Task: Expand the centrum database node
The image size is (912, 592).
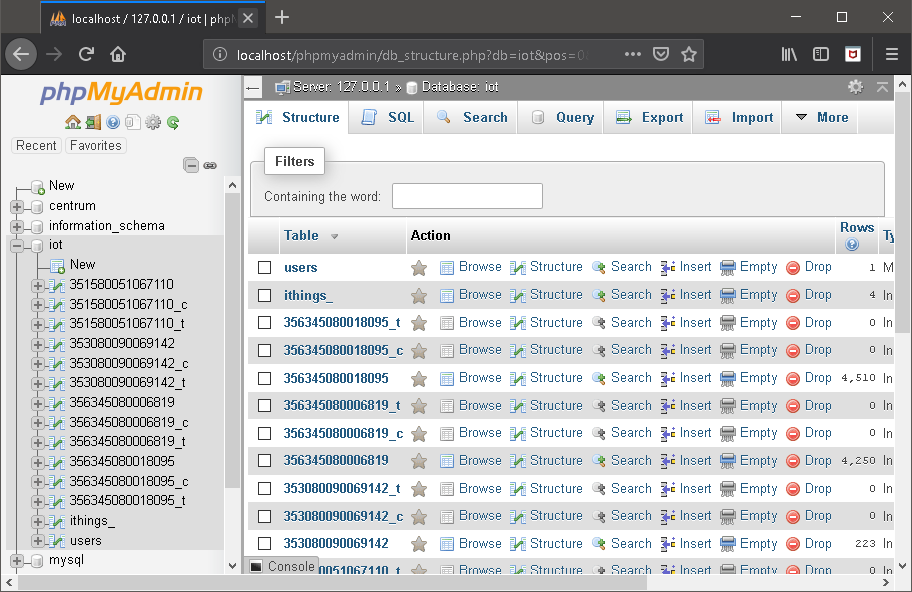Action: (17, 206)
